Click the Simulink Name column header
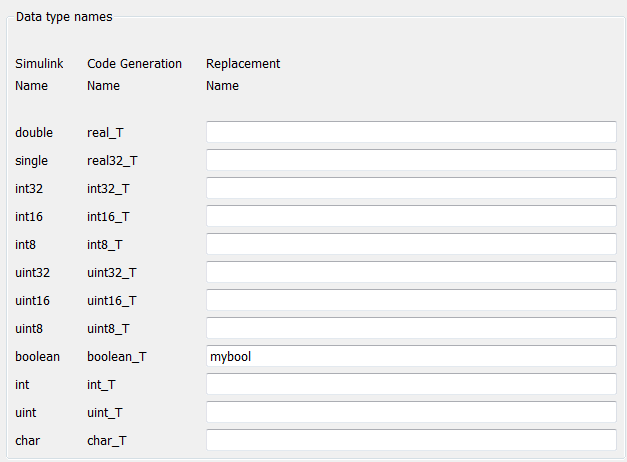 pos(39,75)
